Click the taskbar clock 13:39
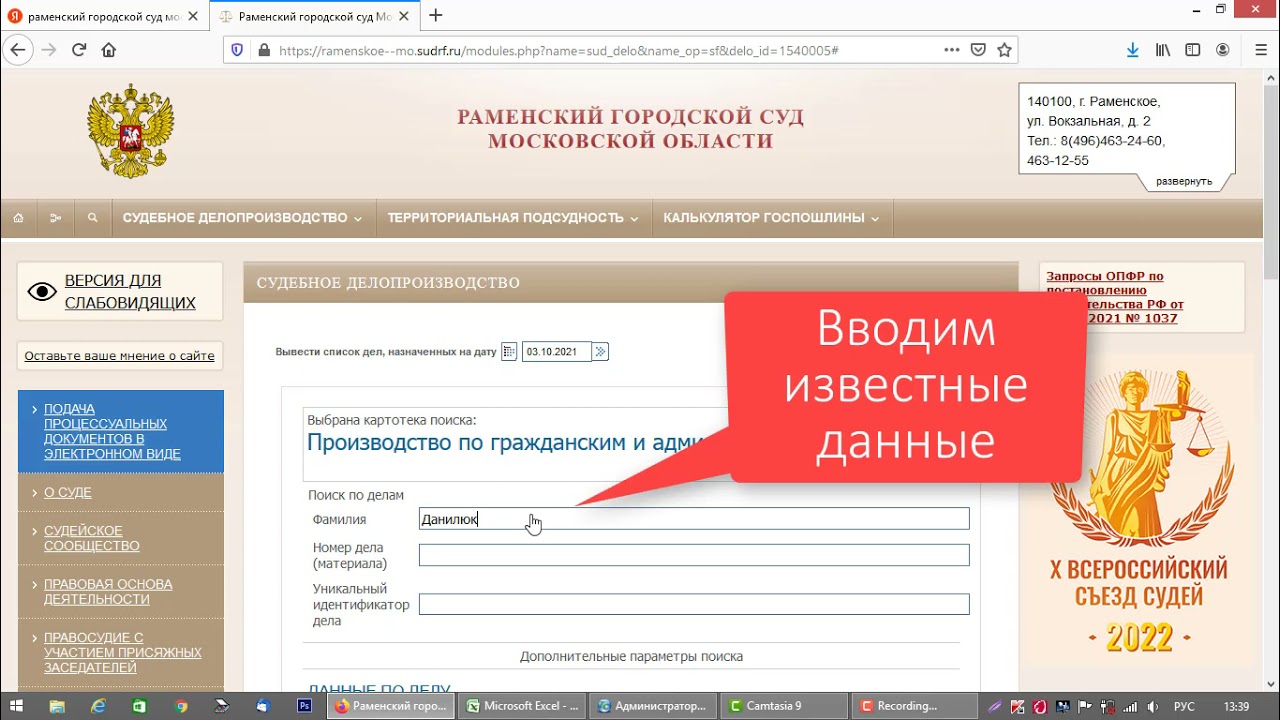The height and width of the screenshot is (720, 1280). point(1236,706)
